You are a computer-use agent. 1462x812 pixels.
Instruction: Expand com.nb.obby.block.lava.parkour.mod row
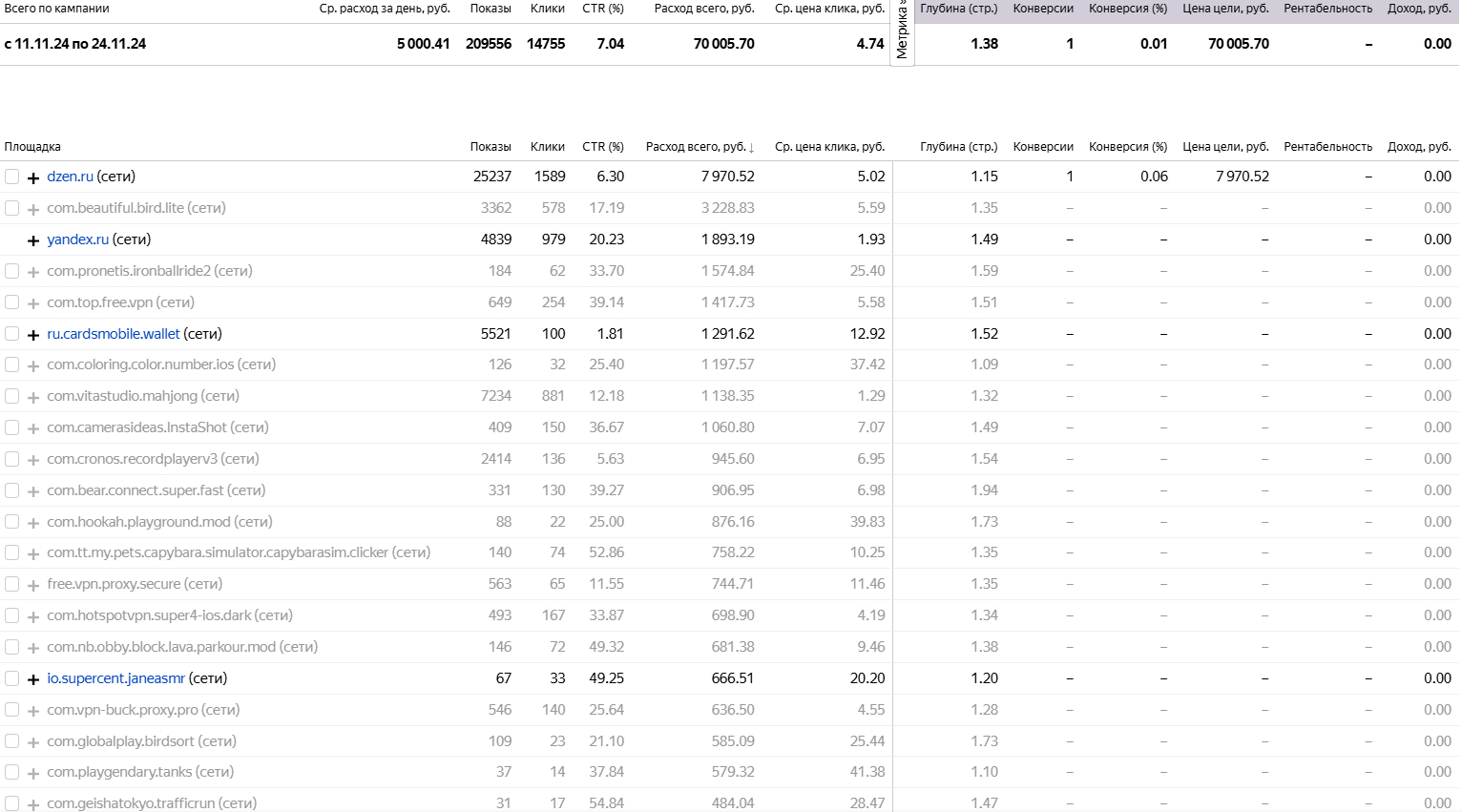point(33,648)
